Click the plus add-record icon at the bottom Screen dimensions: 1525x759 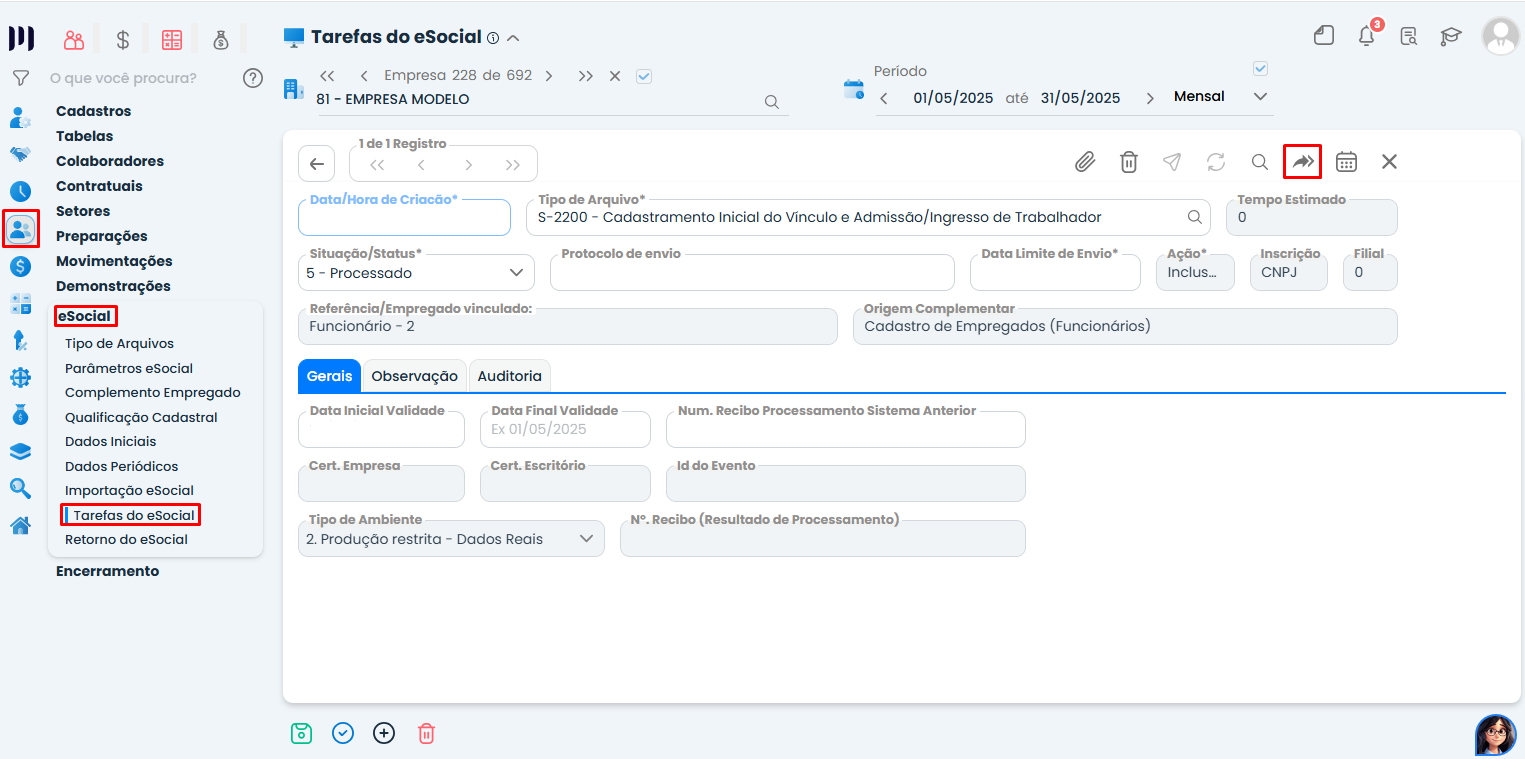pos(384,733)
